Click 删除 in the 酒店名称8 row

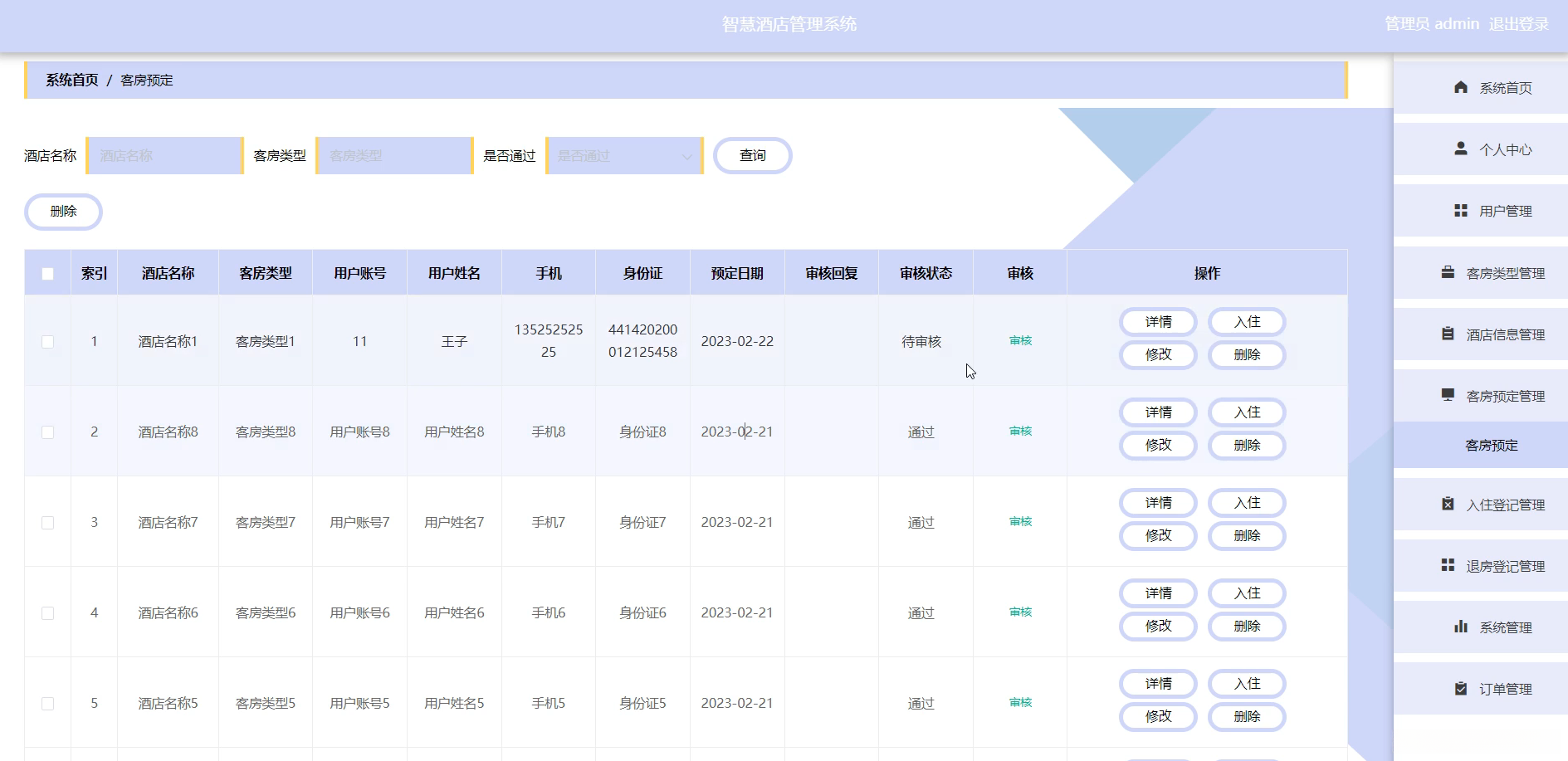coord(1248,446)
